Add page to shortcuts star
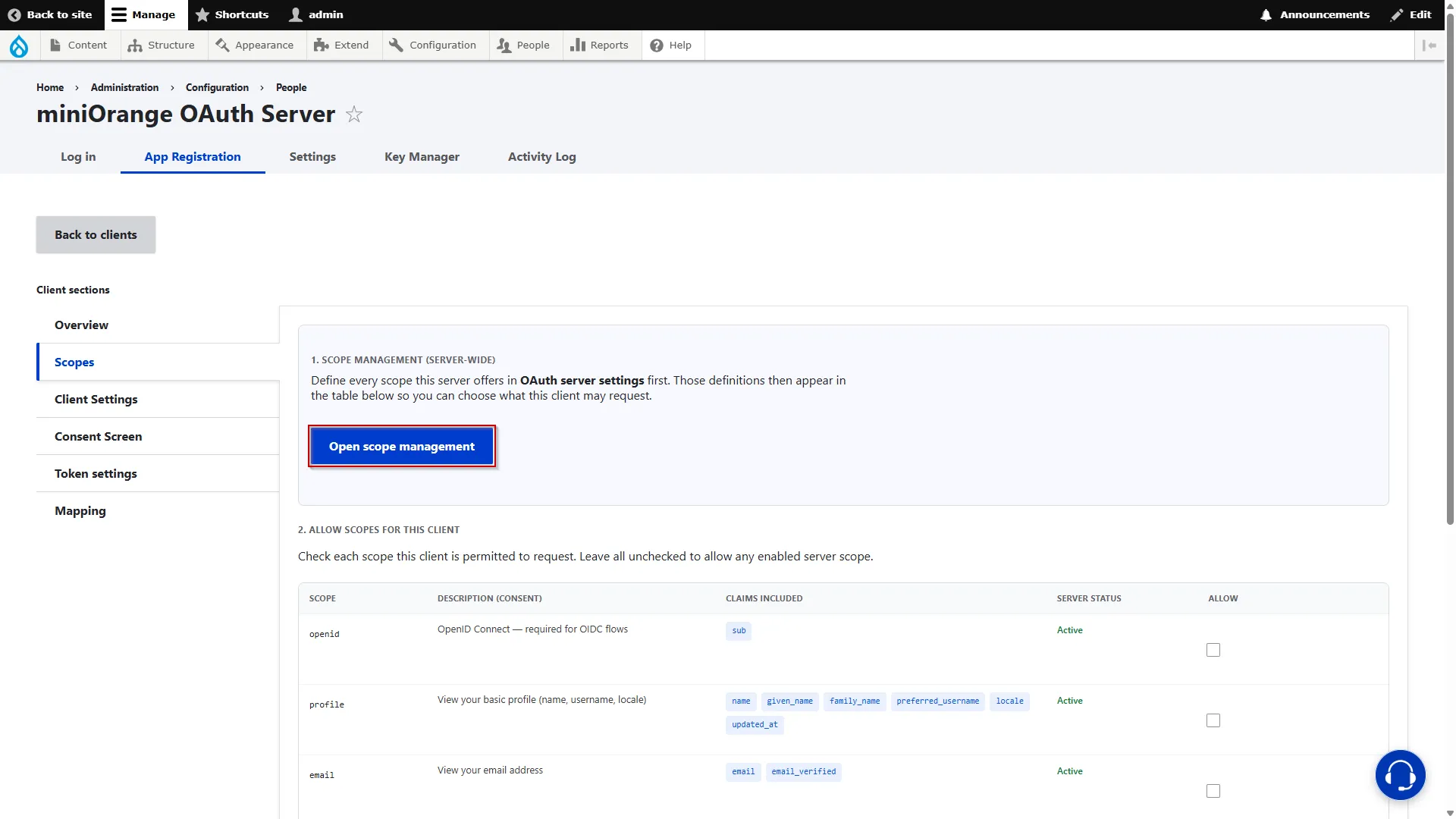The width and height of the screenshot is (1456, 819). (354, 115)
